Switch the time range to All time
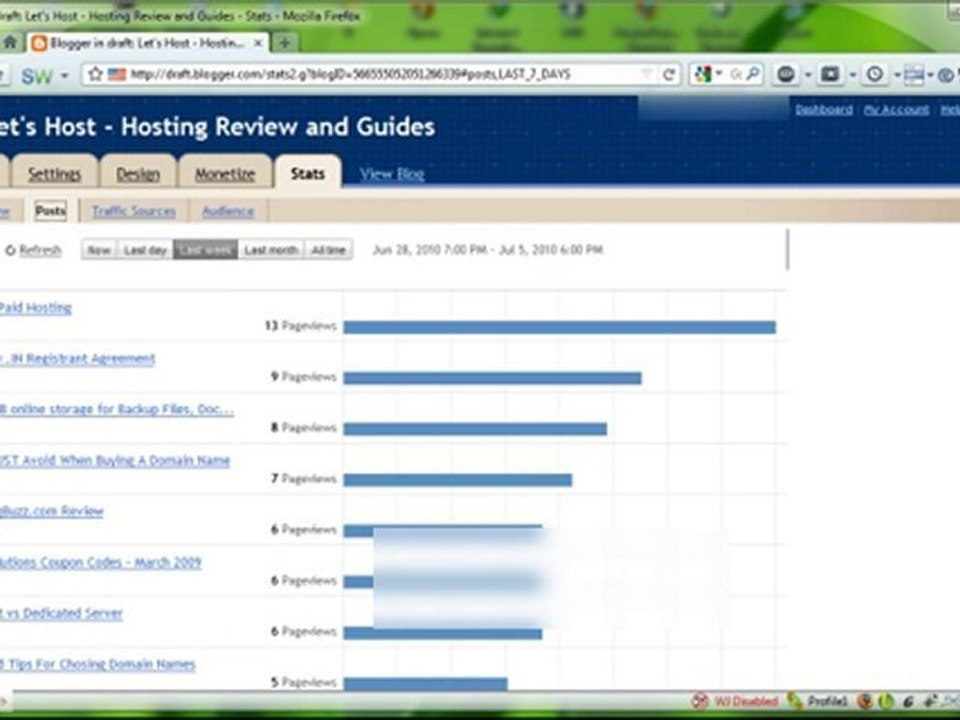This screenshot has width=960, height=720. click(328, 250)
